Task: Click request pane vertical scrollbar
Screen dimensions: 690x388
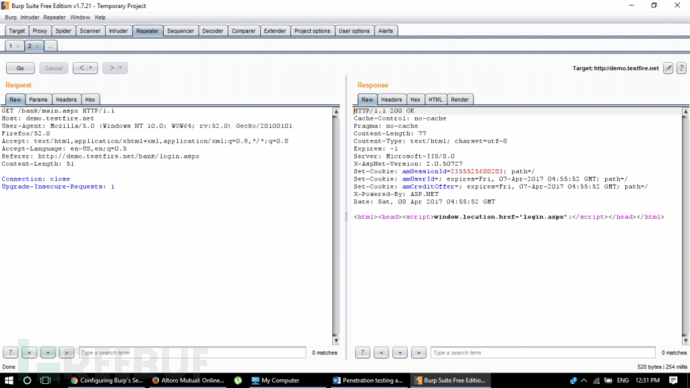Action: pos(336,226)
